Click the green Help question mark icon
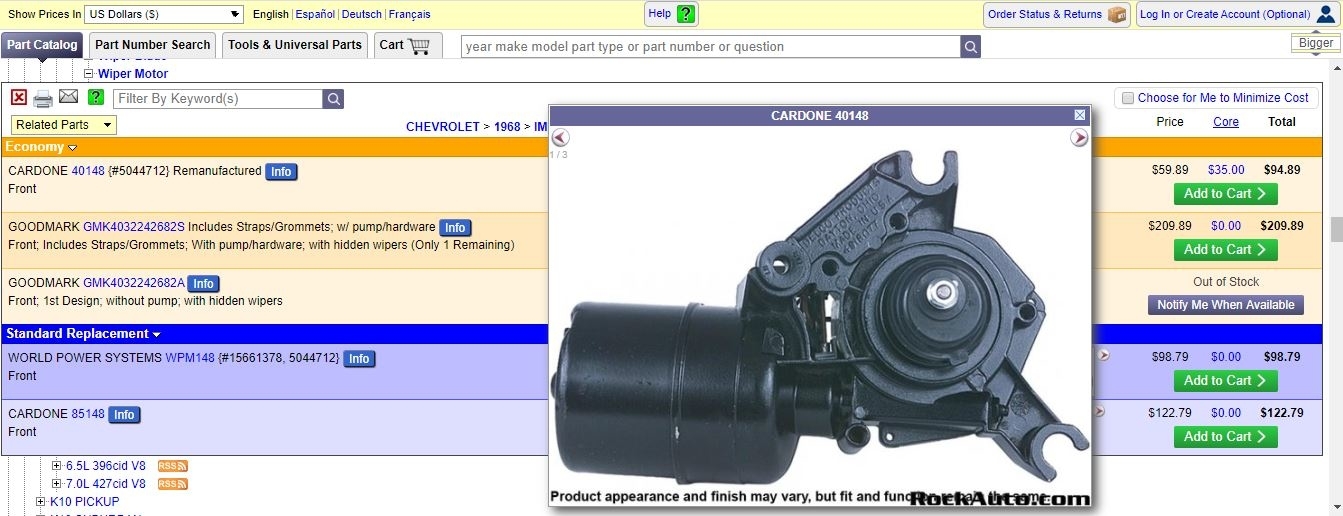Viewport: 1343px width, 516px height. [x=685, y=14]
